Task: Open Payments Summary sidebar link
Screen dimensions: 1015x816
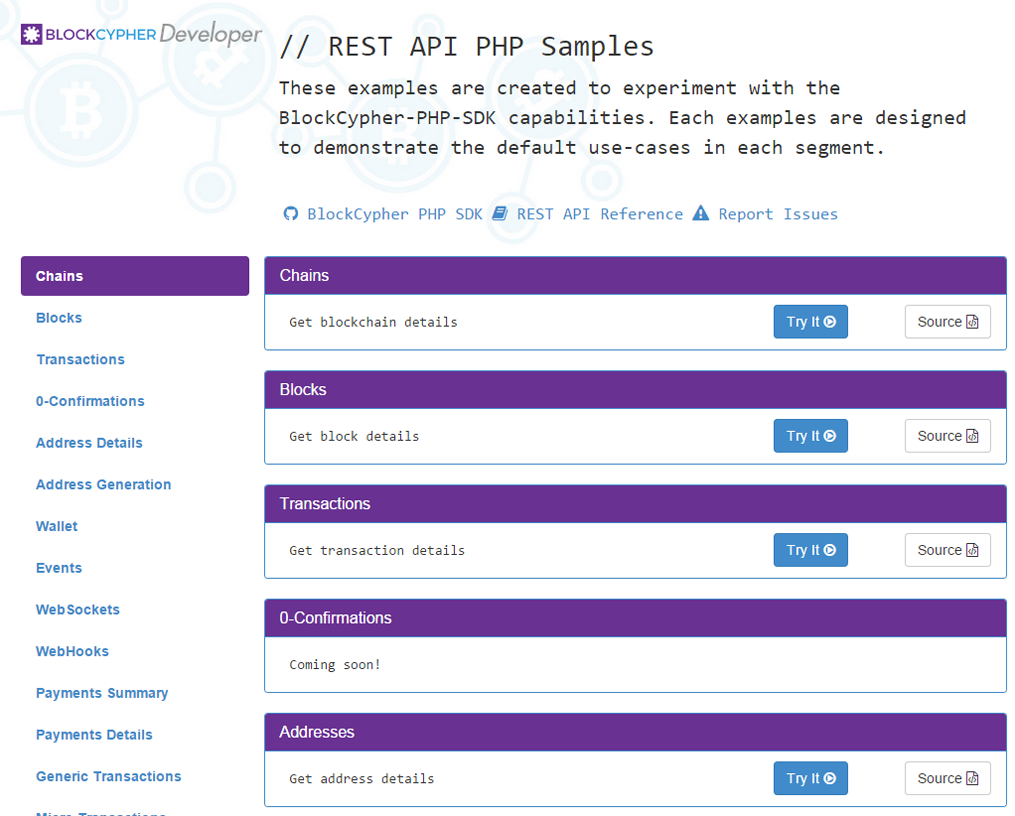Action: pyautogui.click(x=102, y=693)
